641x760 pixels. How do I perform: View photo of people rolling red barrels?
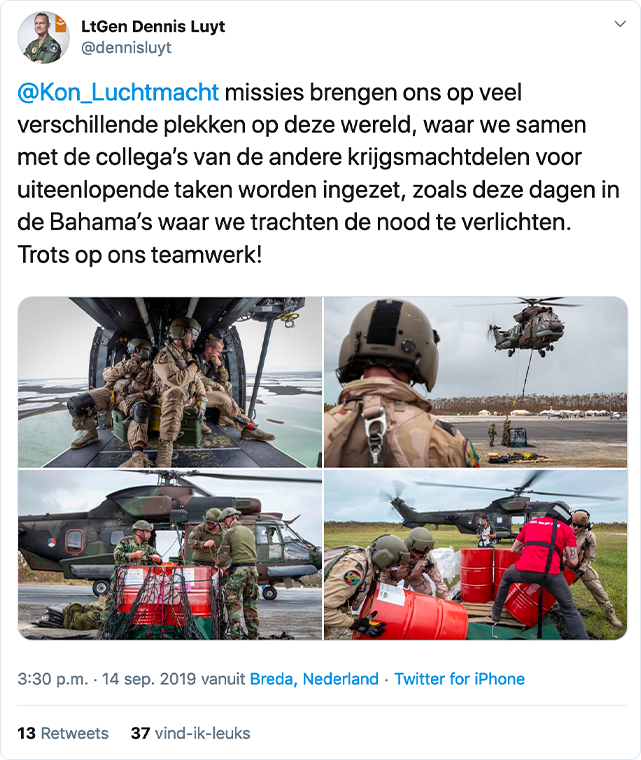476,554
